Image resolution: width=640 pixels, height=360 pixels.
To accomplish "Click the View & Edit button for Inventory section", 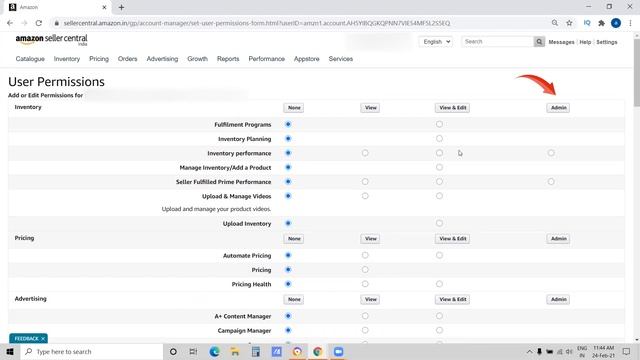I will [453, 108].
